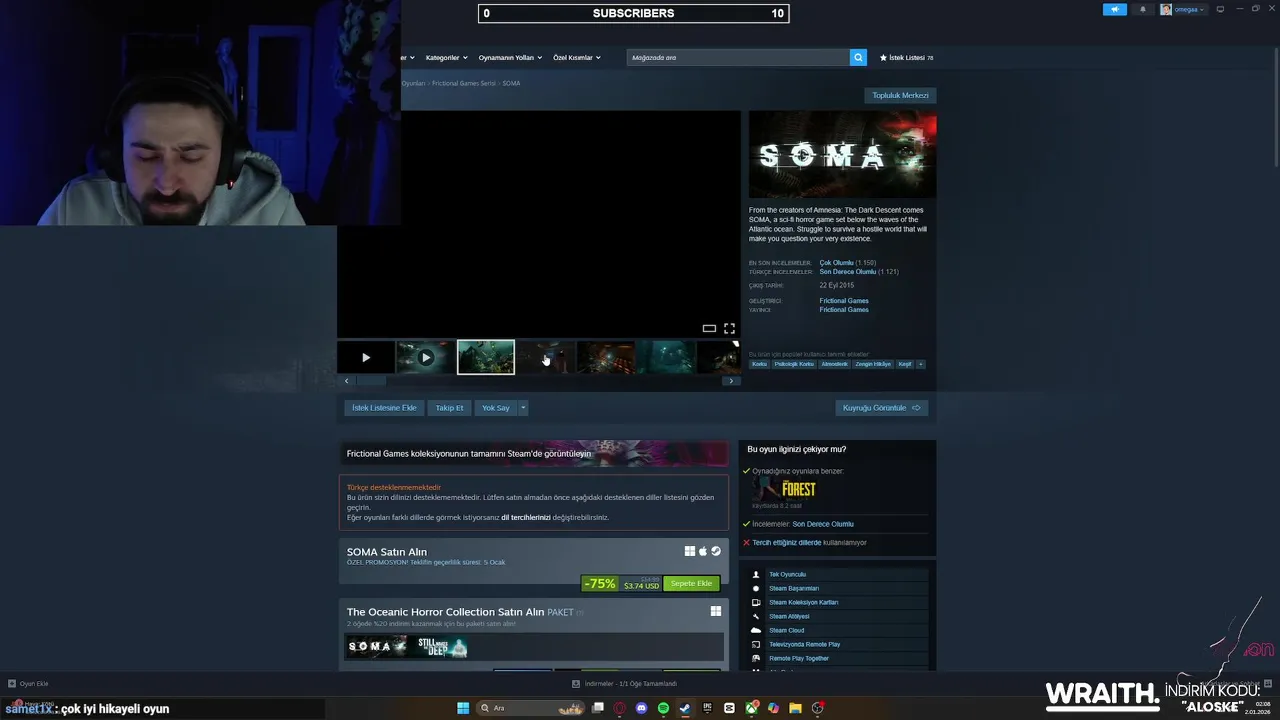Open the notifications bell icon
This screenshot has width=1280, height=720.
pos(1143,9)
